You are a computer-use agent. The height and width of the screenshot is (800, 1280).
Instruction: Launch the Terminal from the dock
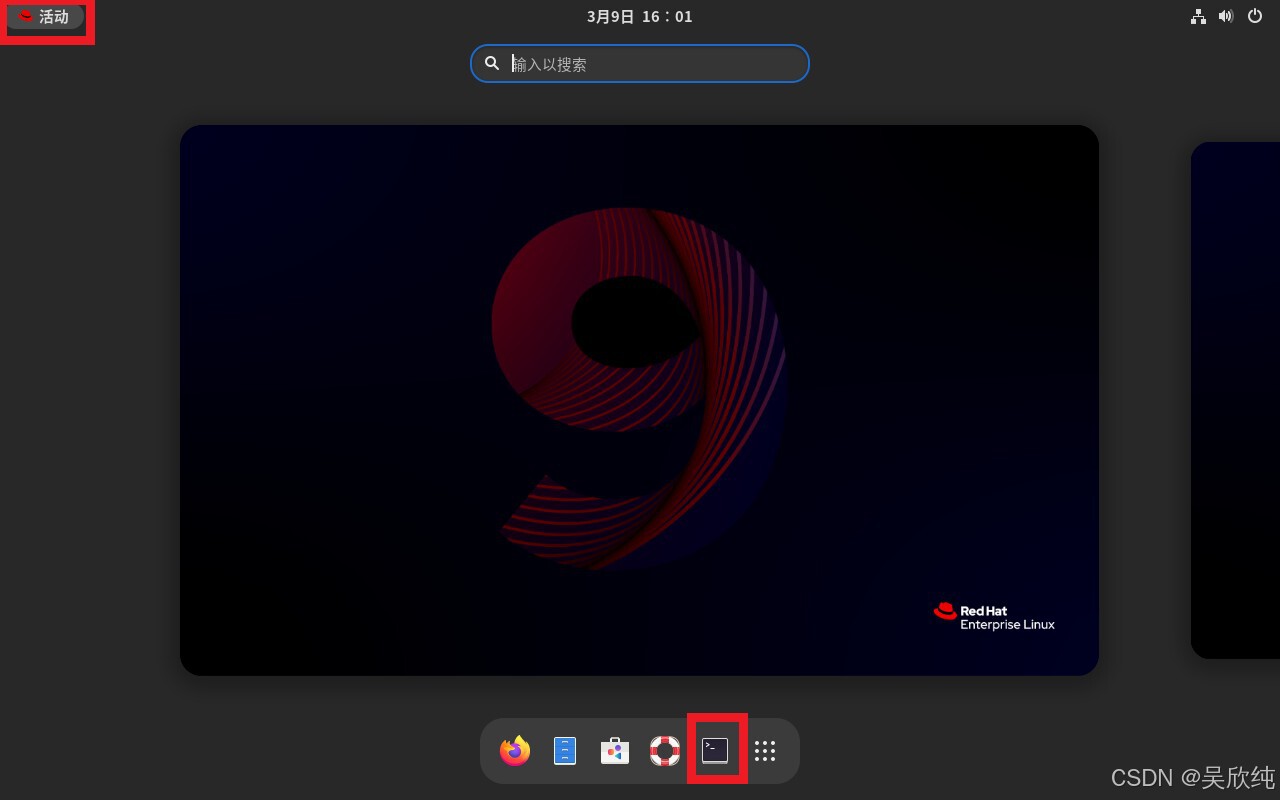click(715, 751)
